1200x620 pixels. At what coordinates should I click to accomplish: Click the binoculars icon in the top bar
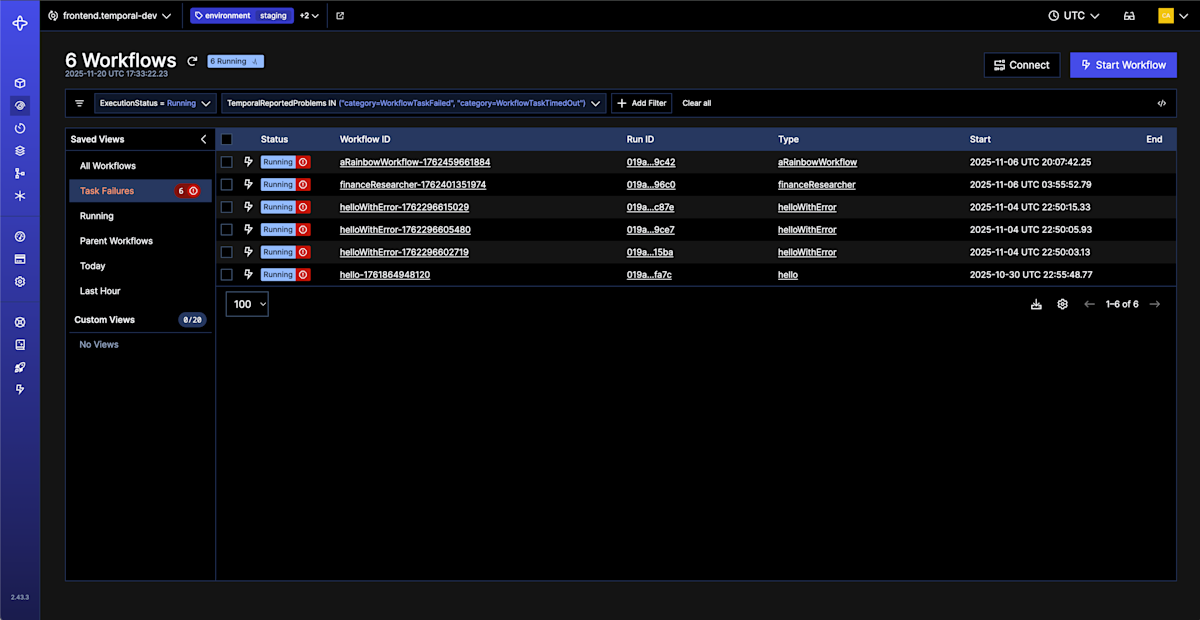[1129, 16]
